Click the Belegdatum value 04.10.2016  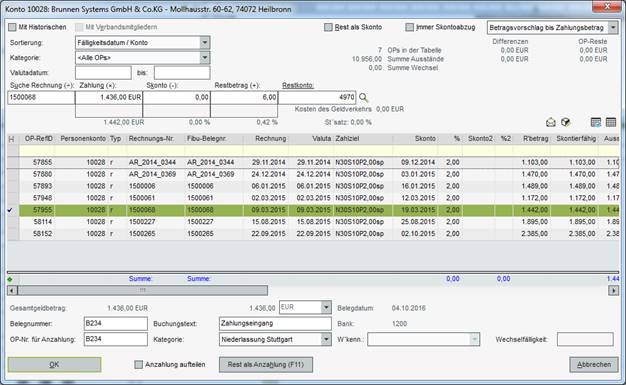click(408, 308)
